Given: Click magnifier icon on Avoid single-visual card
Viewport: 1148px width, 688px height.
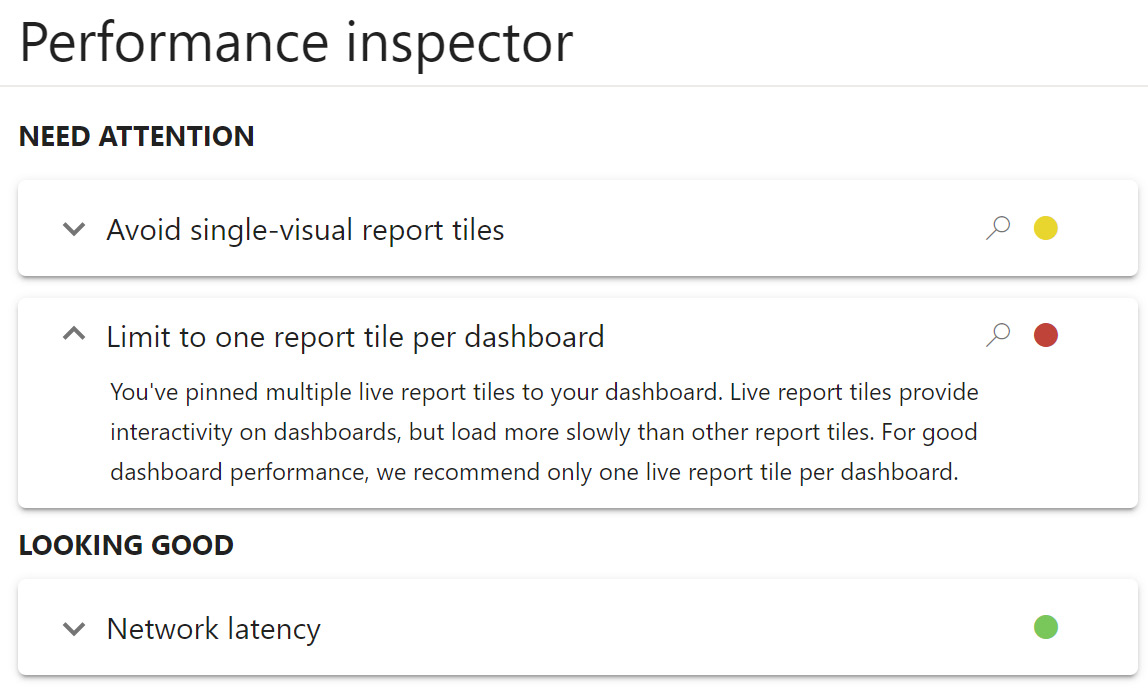Looking at the screenshot, I should (x=997, y=229).
